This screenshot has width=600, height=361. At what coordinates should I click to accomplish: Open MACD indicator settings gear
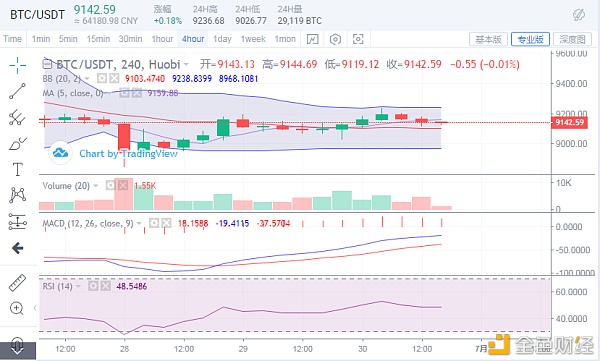pos(154,223)
